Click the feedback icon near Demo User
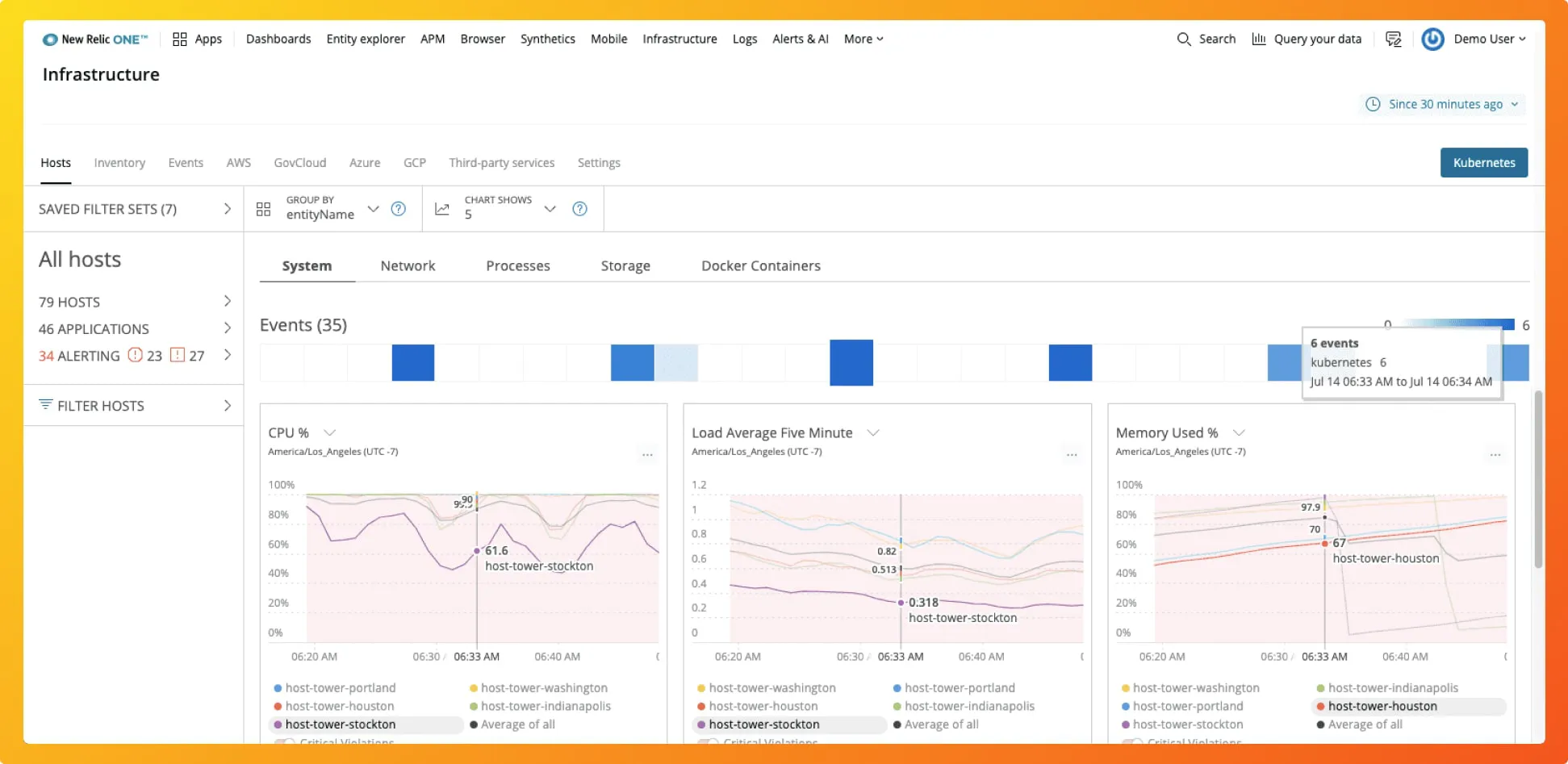1568x764 pixels. (1393, 38)
